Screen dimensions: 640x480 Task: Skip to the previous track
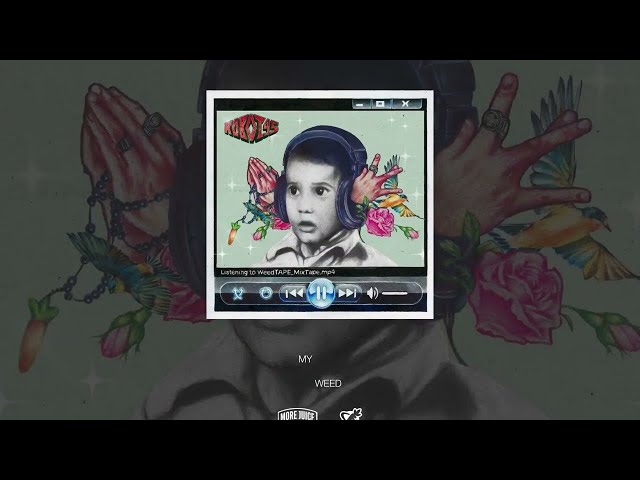coord(294,293)
